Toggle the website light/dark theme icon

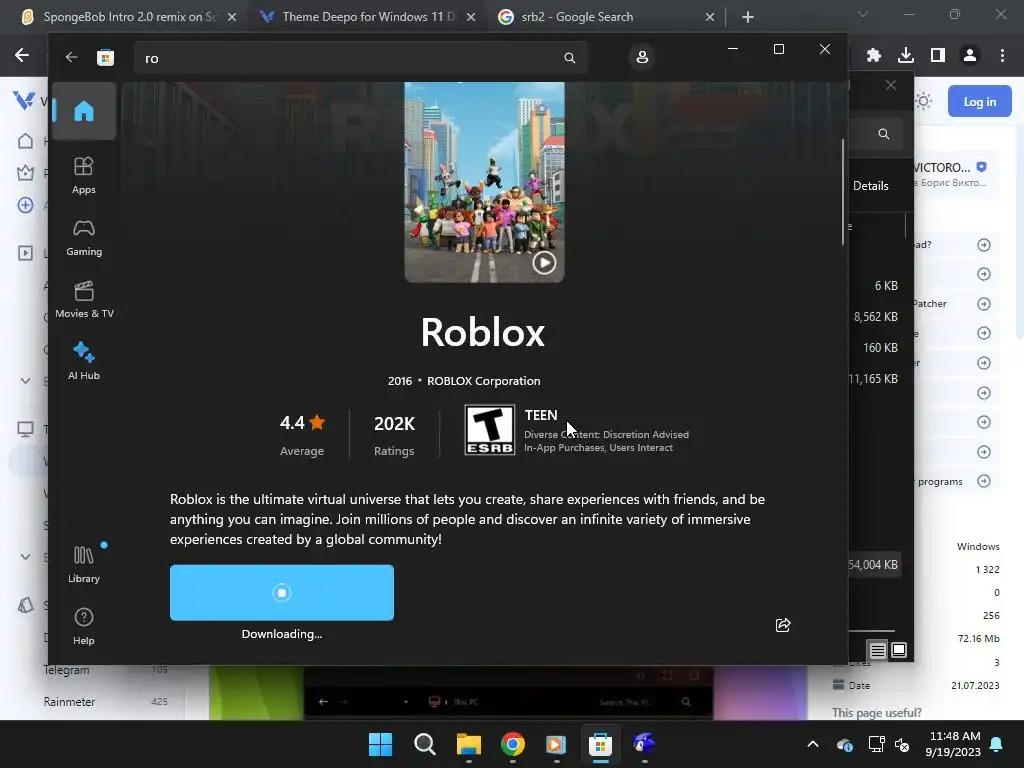pos(923,101)
